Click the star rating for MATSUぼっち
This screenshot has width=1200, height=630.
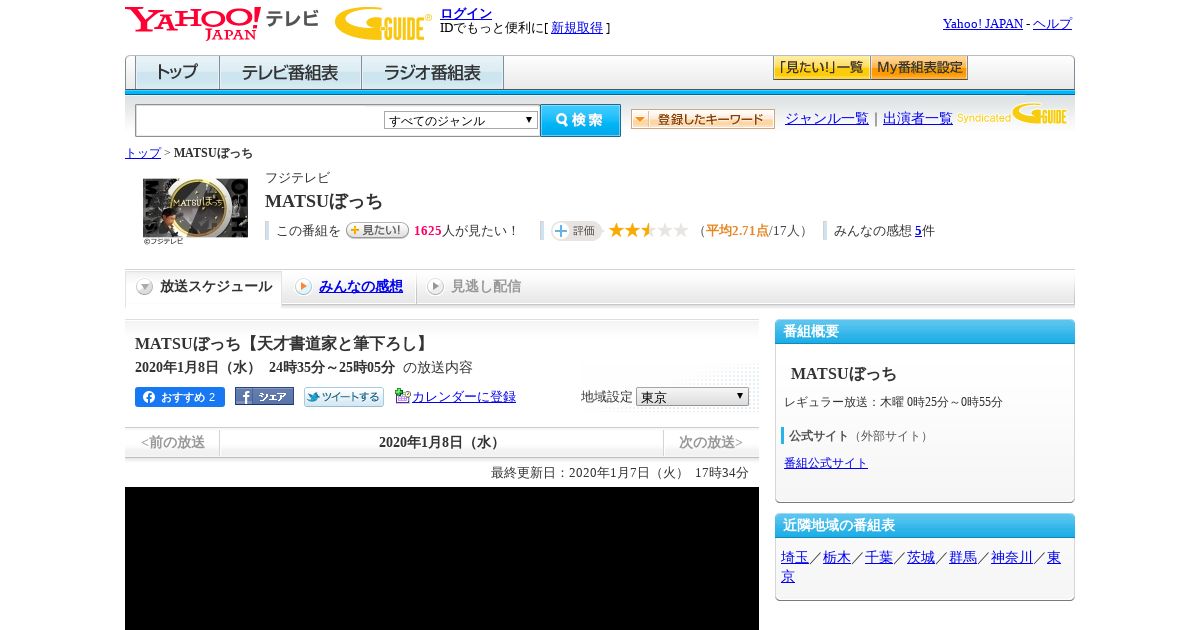click(648, 230)
